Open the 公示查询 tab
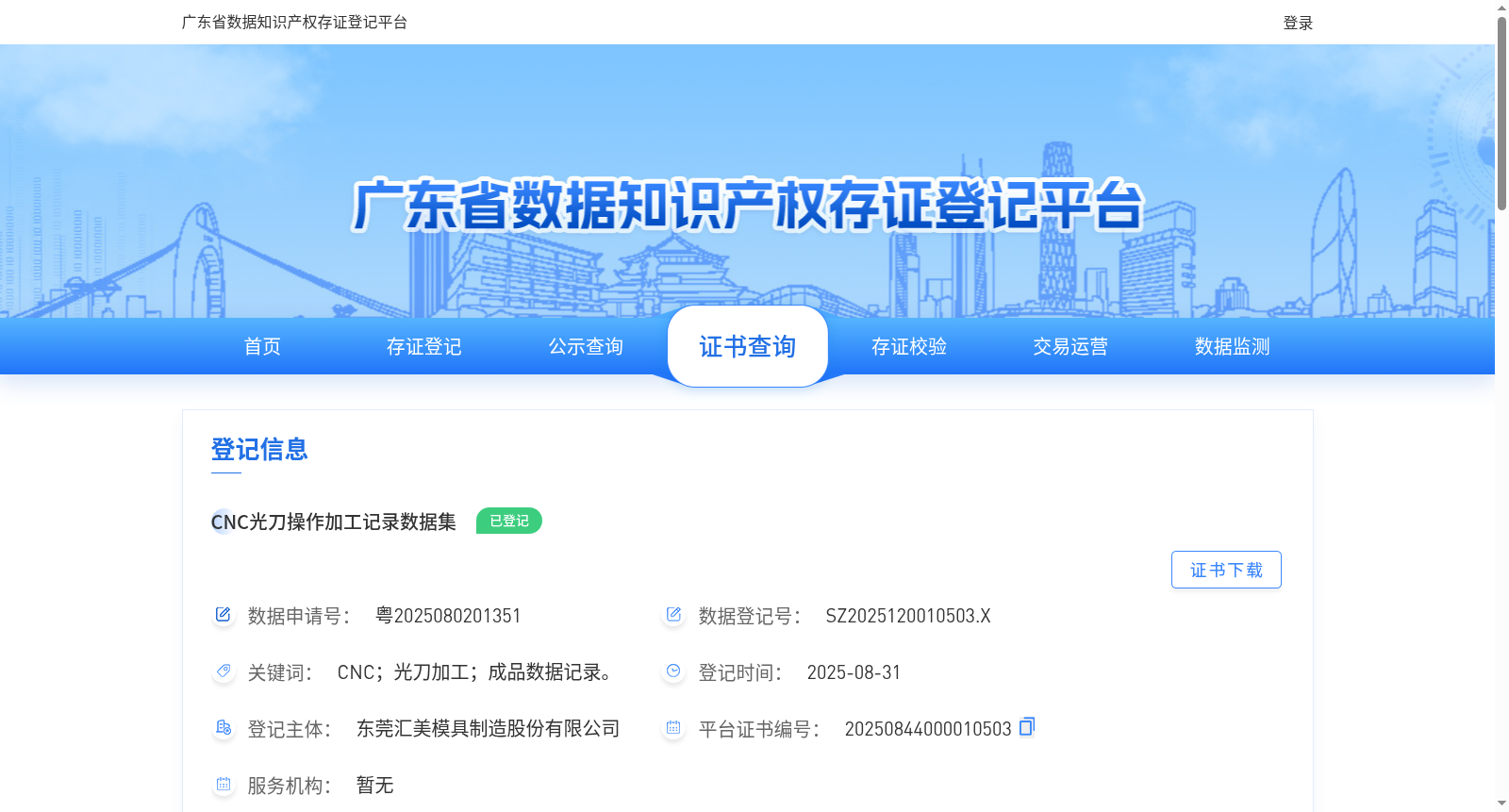 click(x=586, y=346)
